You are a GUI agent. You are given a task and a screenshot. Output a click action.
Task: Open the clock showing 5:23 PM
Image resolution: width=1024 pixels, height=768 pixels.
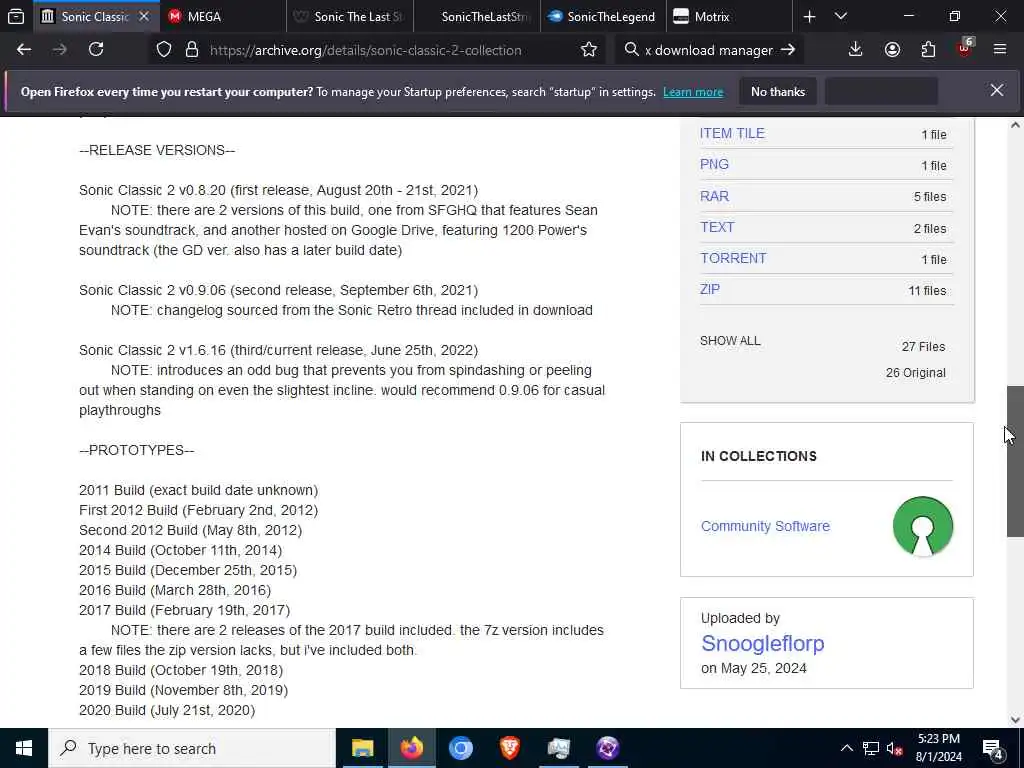pyautogui.click(x=938, y=748)
